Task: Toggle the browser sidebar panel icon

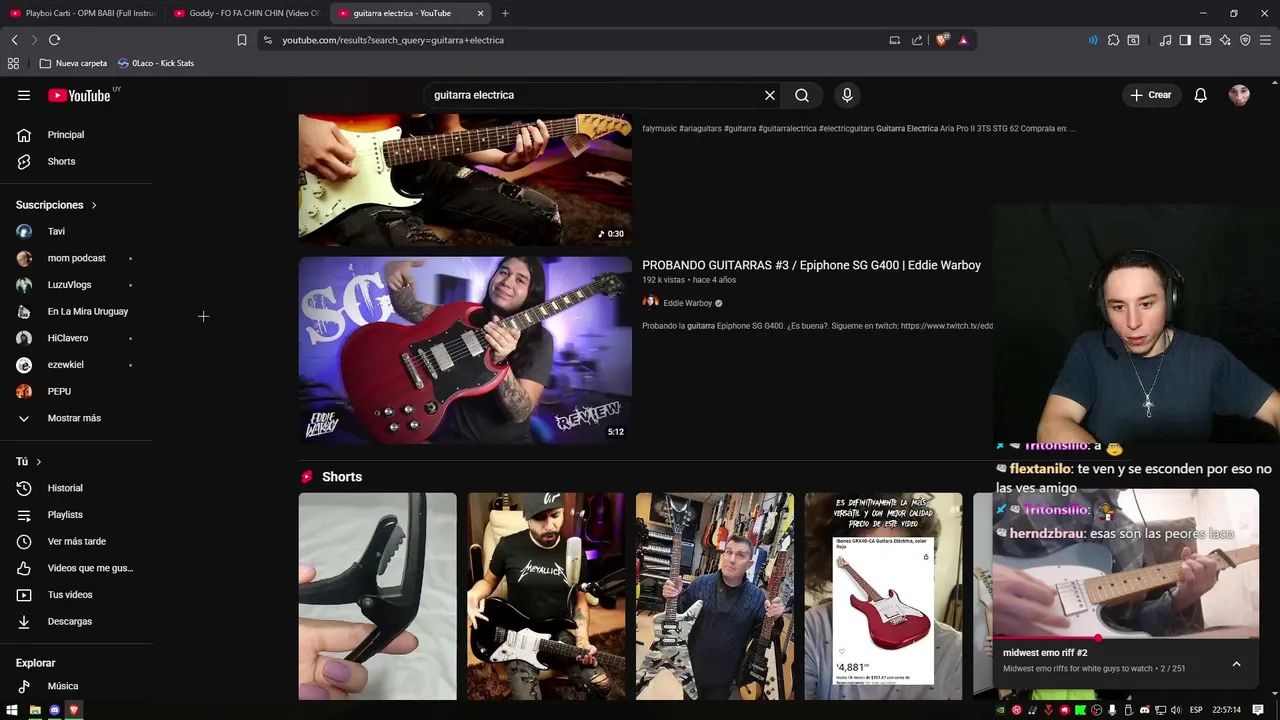Action: 1185,40
